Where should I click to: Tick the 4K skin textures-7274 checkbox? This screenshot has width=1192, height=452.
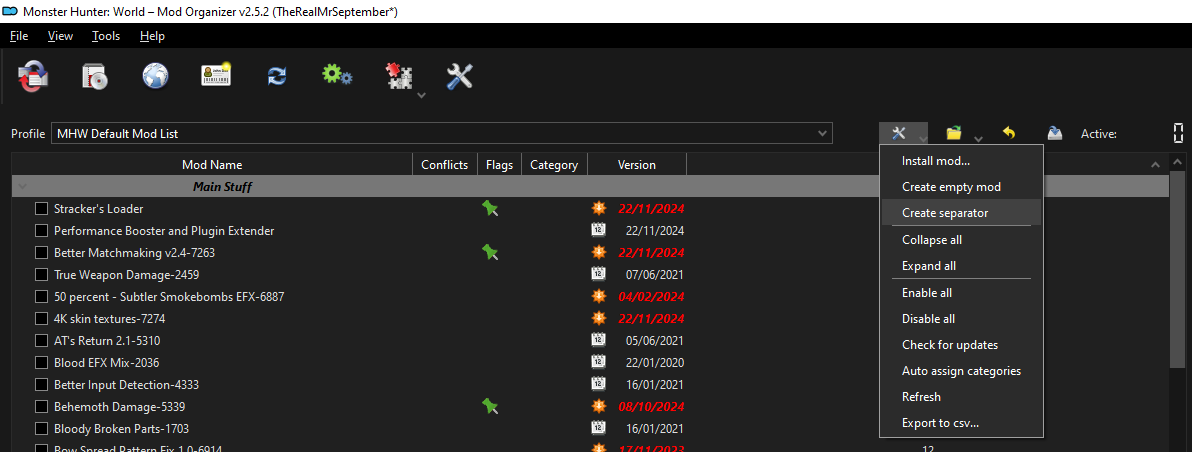[x=41, y=318]
